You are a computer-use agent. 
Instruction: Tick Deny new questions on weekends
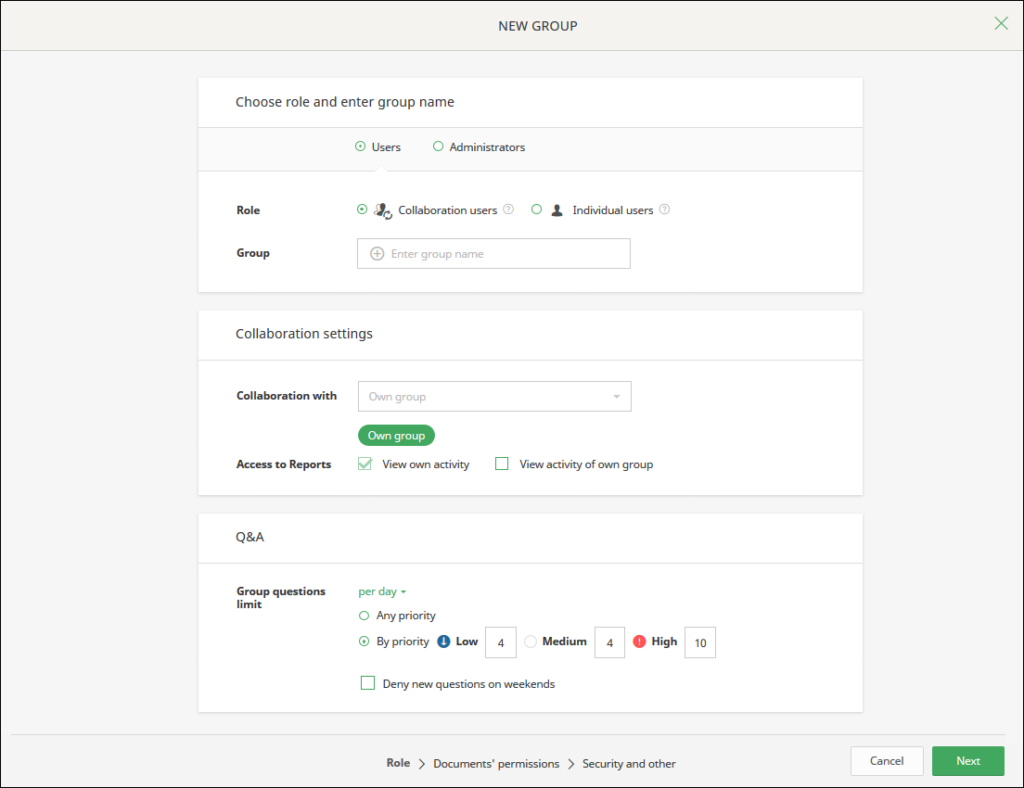368,684
